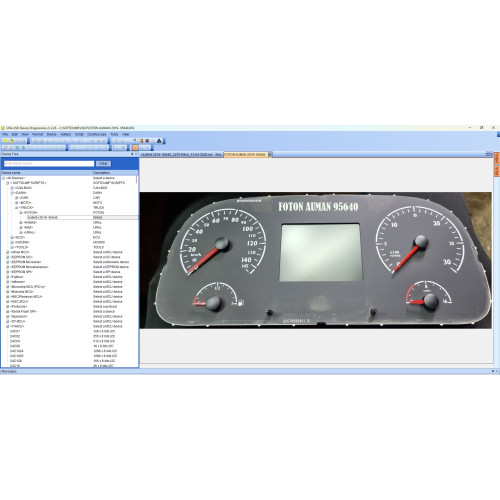Click the green arrows icon in second toolbar

point(17,147)
